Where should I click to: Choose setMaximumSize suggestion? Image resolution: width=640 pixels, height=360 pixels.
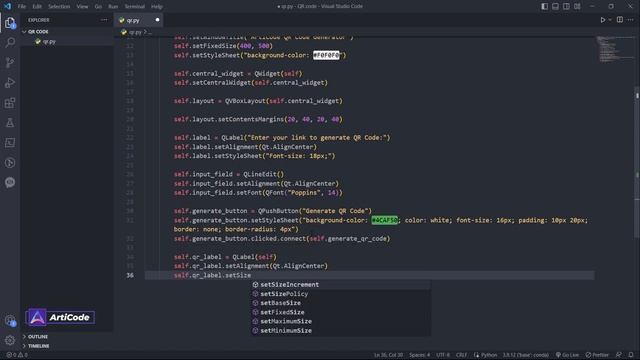click(x=340, y=321)
